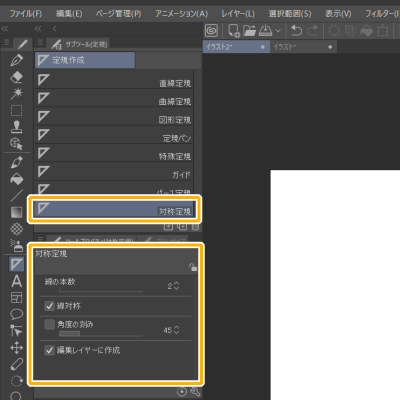
Task: Open the tool palette menu icon
Action: [6, 43]
